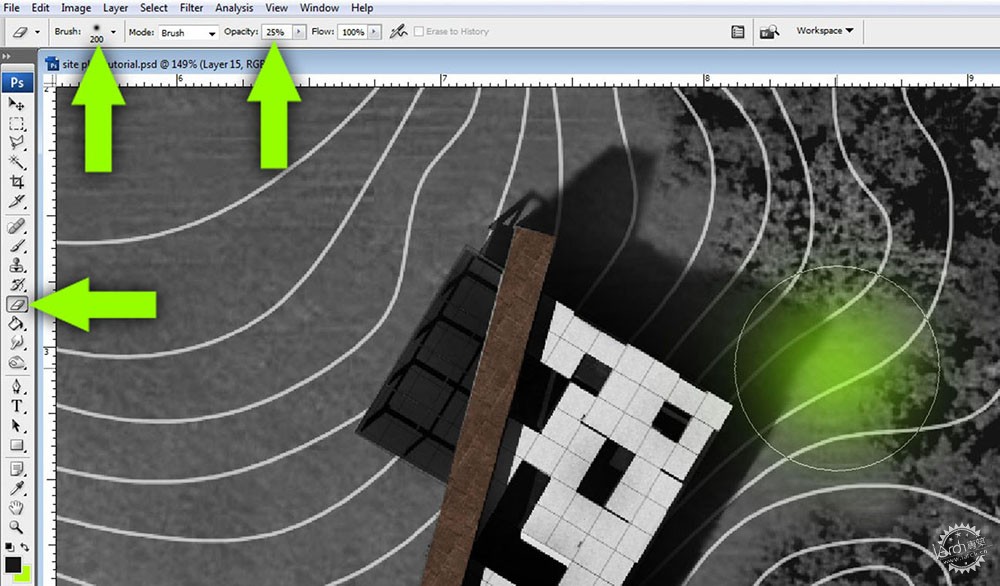Screen dimensions: 1000x586
Task: Enable airbrush mode in options bar
Action: click(399, 31)
